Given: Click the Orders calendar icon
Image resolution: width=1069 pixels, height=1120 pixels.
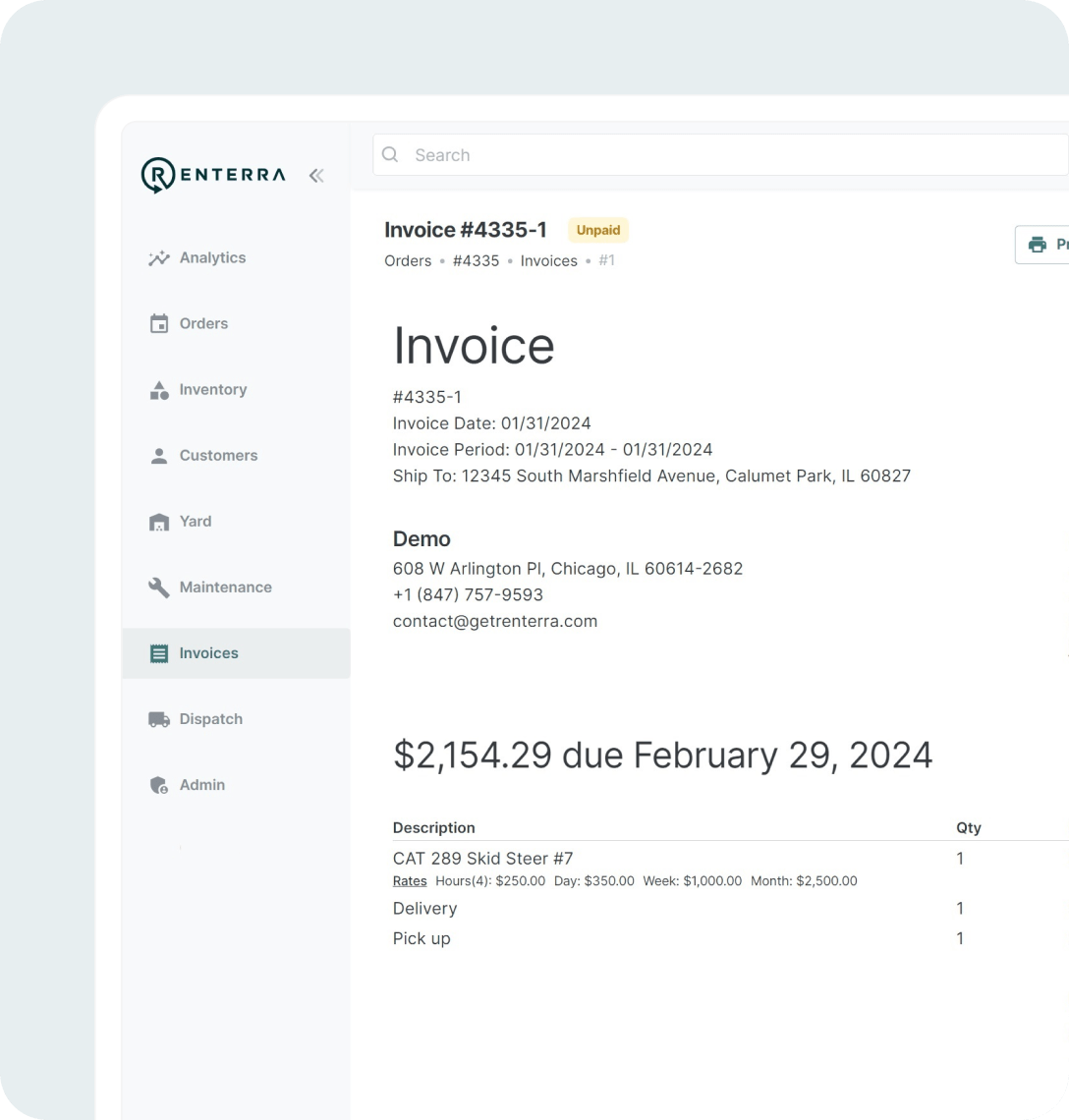Looking at the screenshot, I should 158,324.
